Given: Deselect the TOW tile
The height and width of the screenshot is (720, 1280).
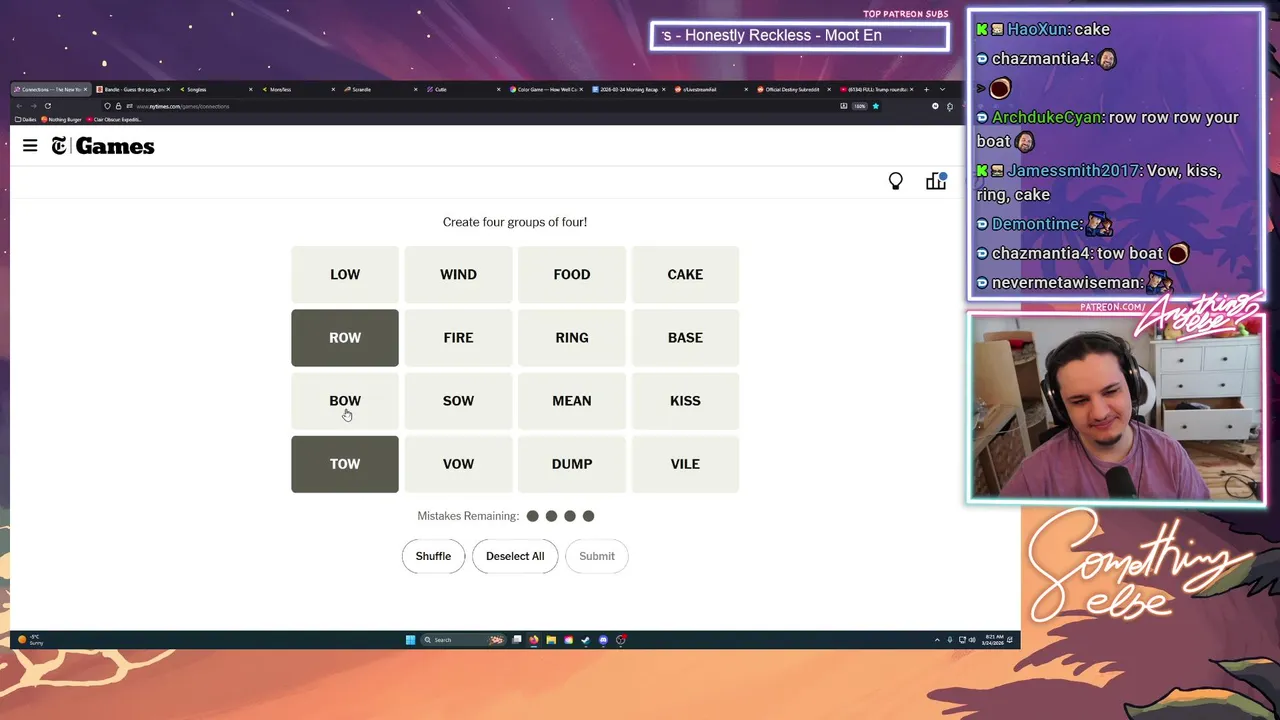Looking at the screenshot, I should tap(345, 464).
